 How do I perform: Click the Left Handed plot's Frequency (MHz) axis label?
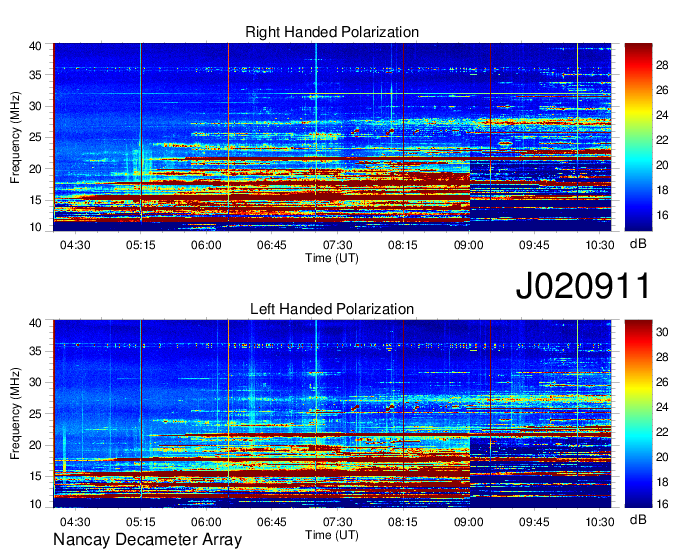[15, 414]
